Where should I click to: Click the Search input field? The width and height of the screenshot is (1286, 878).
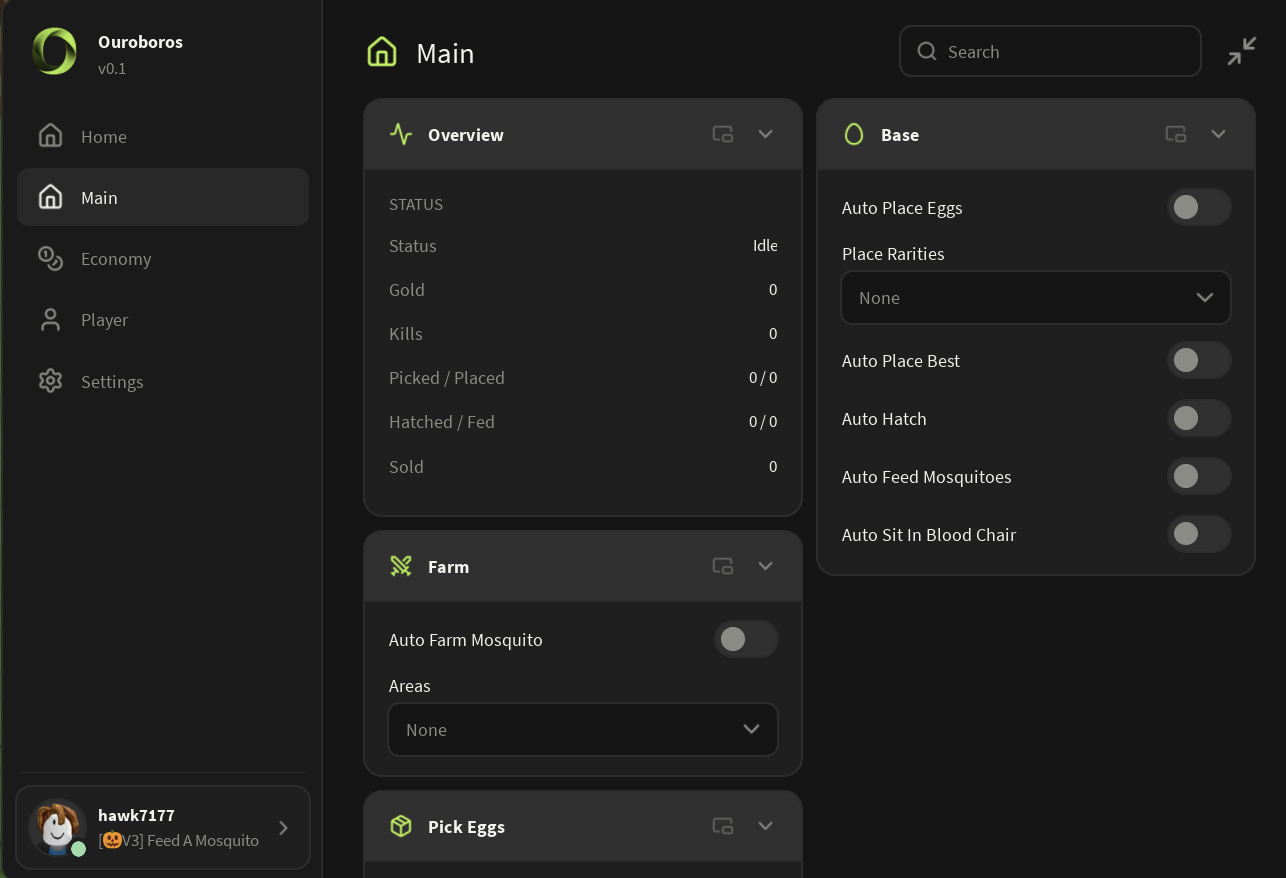point(1050,51)
